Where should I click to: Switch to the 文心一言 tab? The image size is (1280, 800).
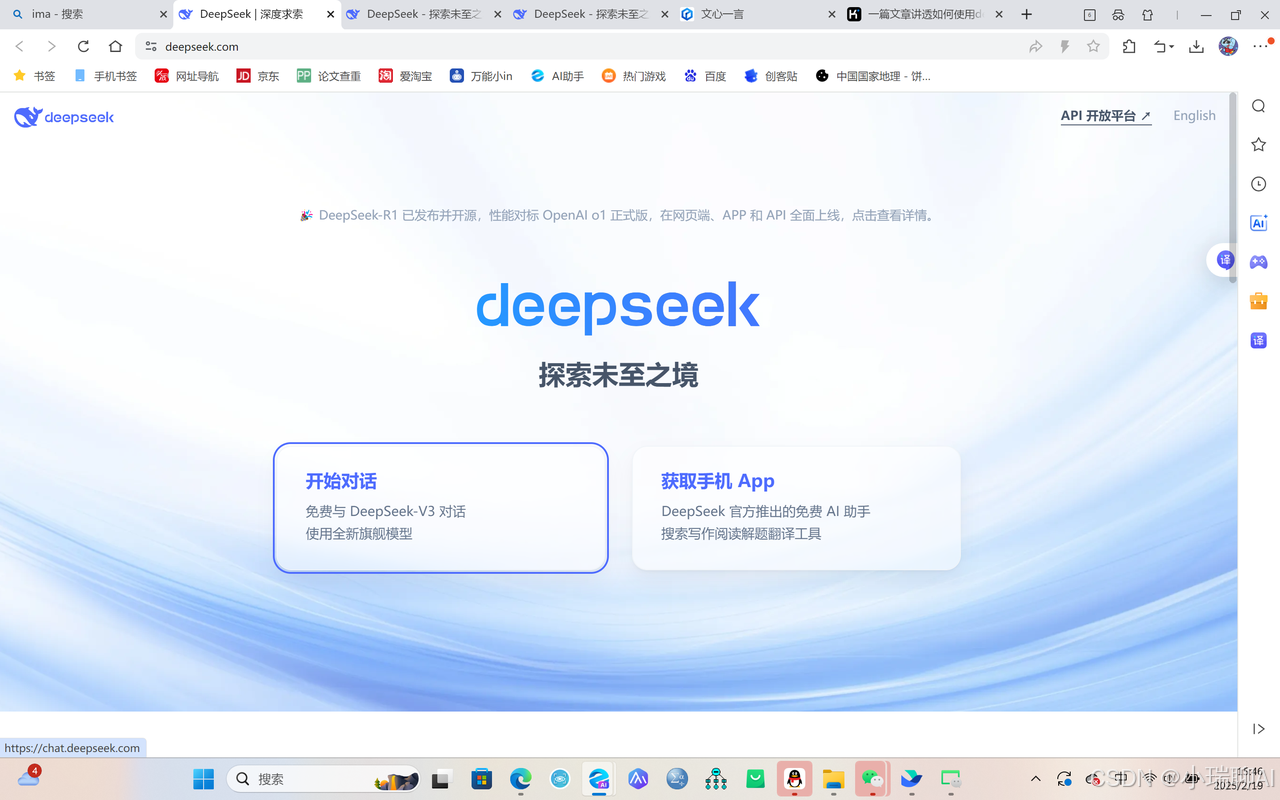[755, 14]
